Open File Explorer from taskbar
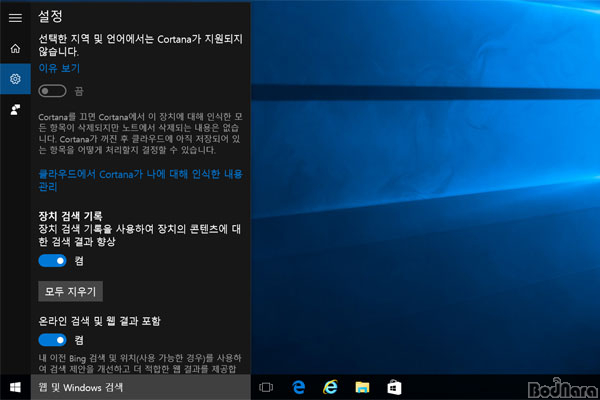 [362, 387]
